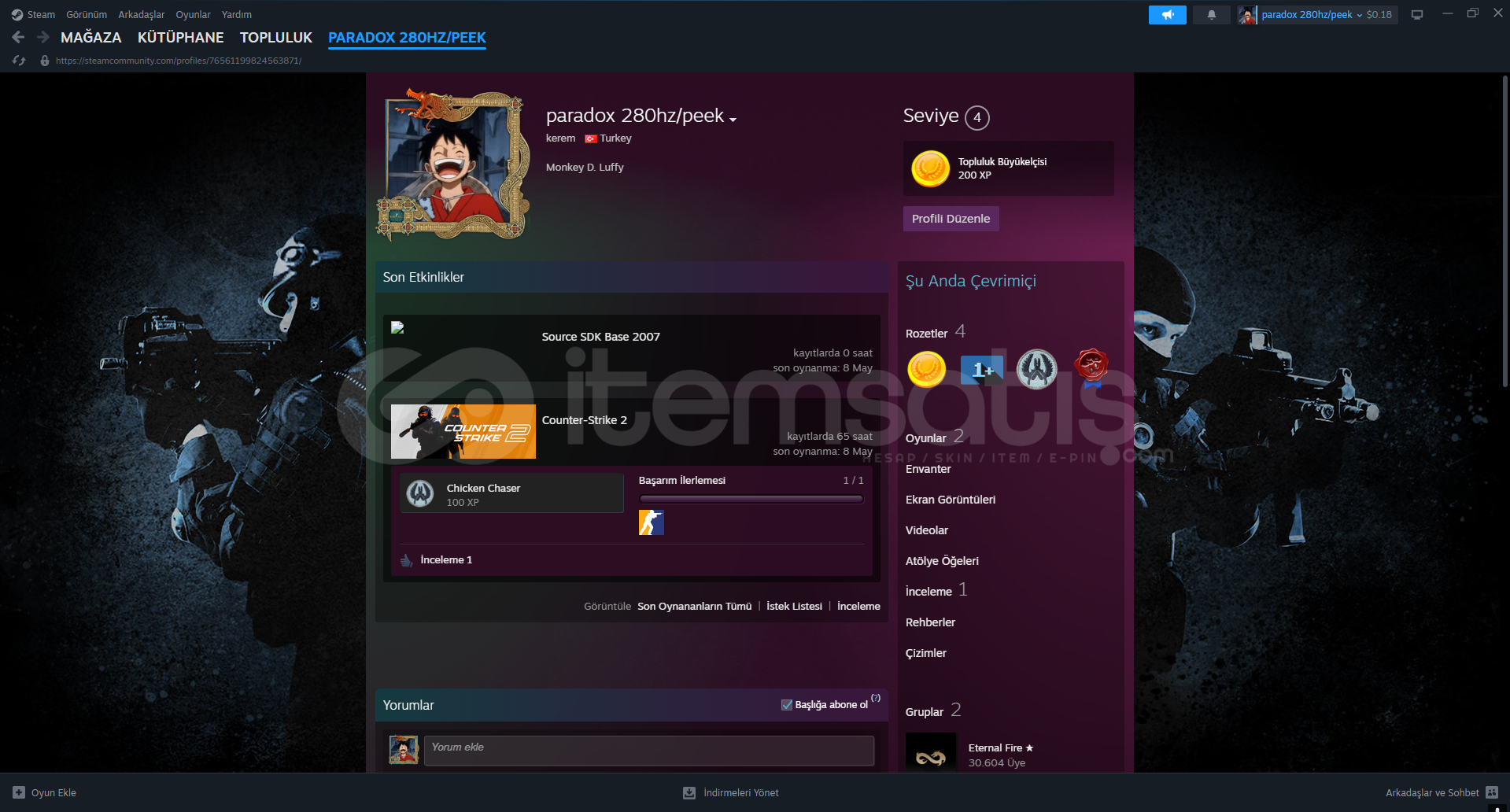The image size is (1510, 812).
Task: Reload the page with refresh icon
Action: [19, 61]
